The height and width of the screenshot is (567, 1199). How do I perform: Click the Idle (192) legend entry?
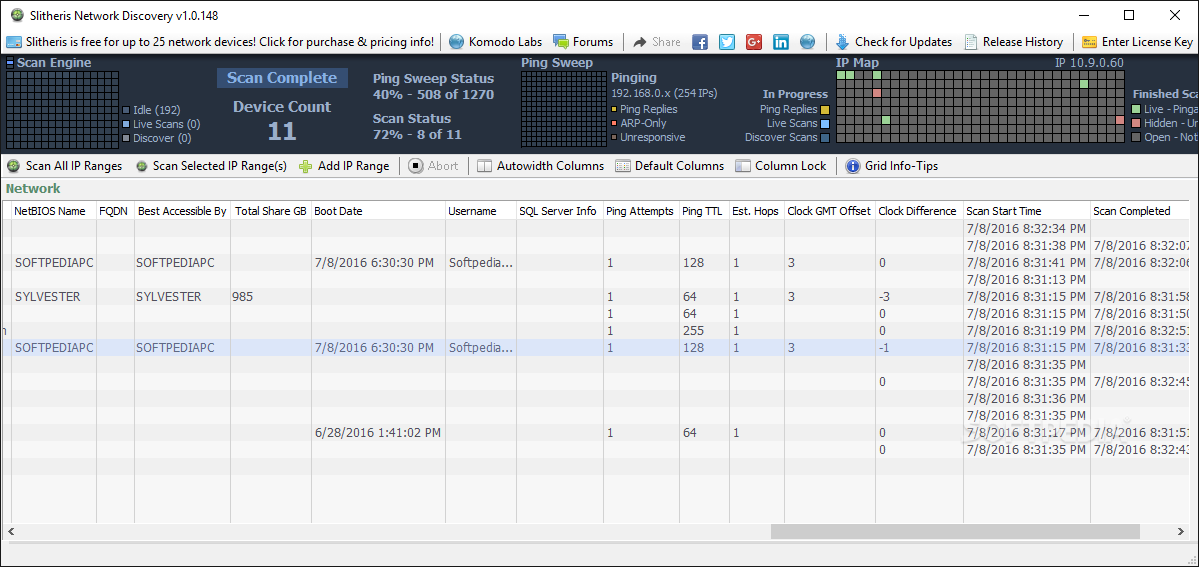coord(151,110)
